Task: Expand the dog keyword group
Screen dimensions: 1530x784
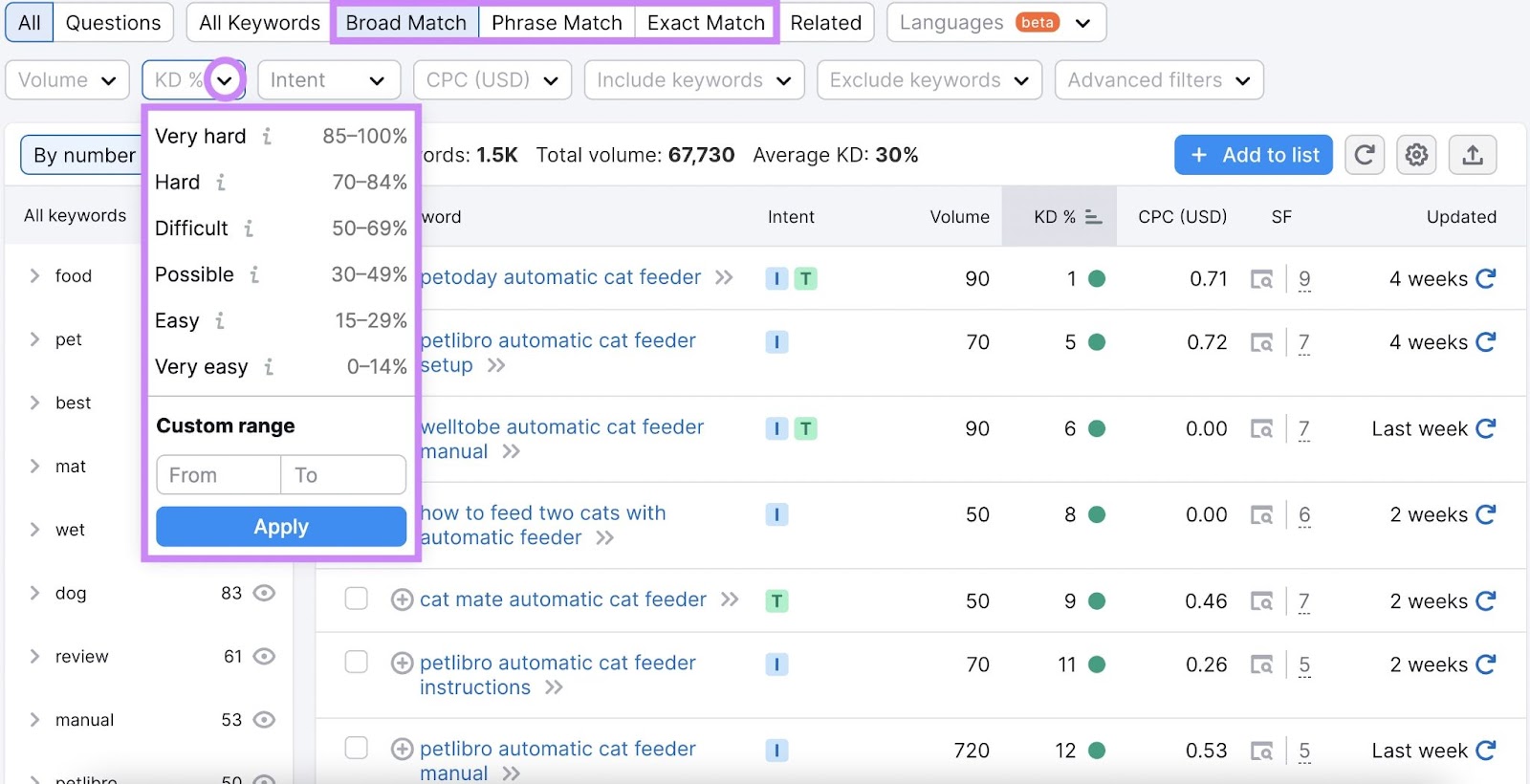Action: tap(34, 593)
